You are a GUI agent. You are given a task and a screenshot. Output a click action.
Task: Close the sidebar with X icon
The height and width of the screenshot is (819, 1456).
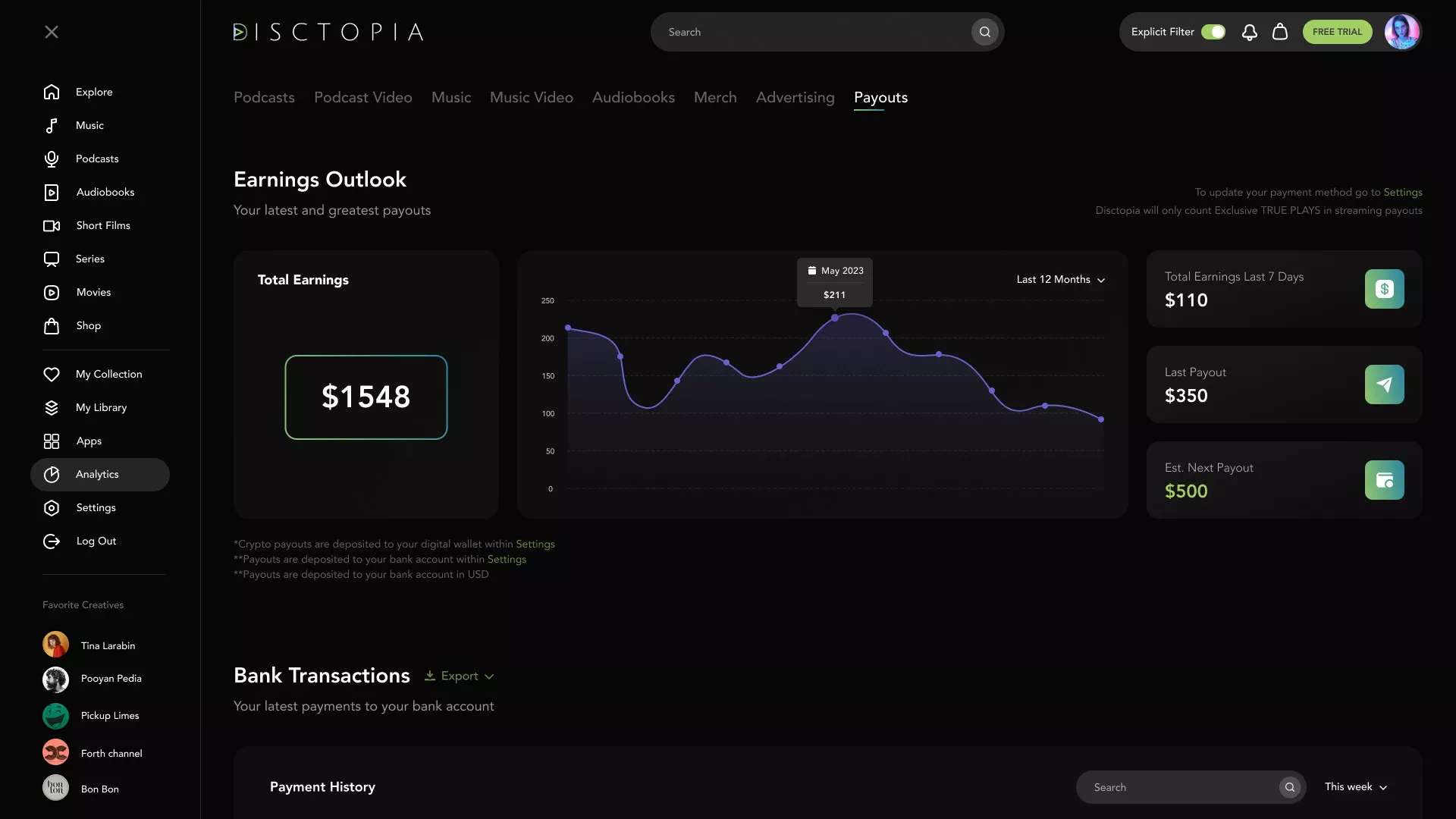[x=52, y=32]
